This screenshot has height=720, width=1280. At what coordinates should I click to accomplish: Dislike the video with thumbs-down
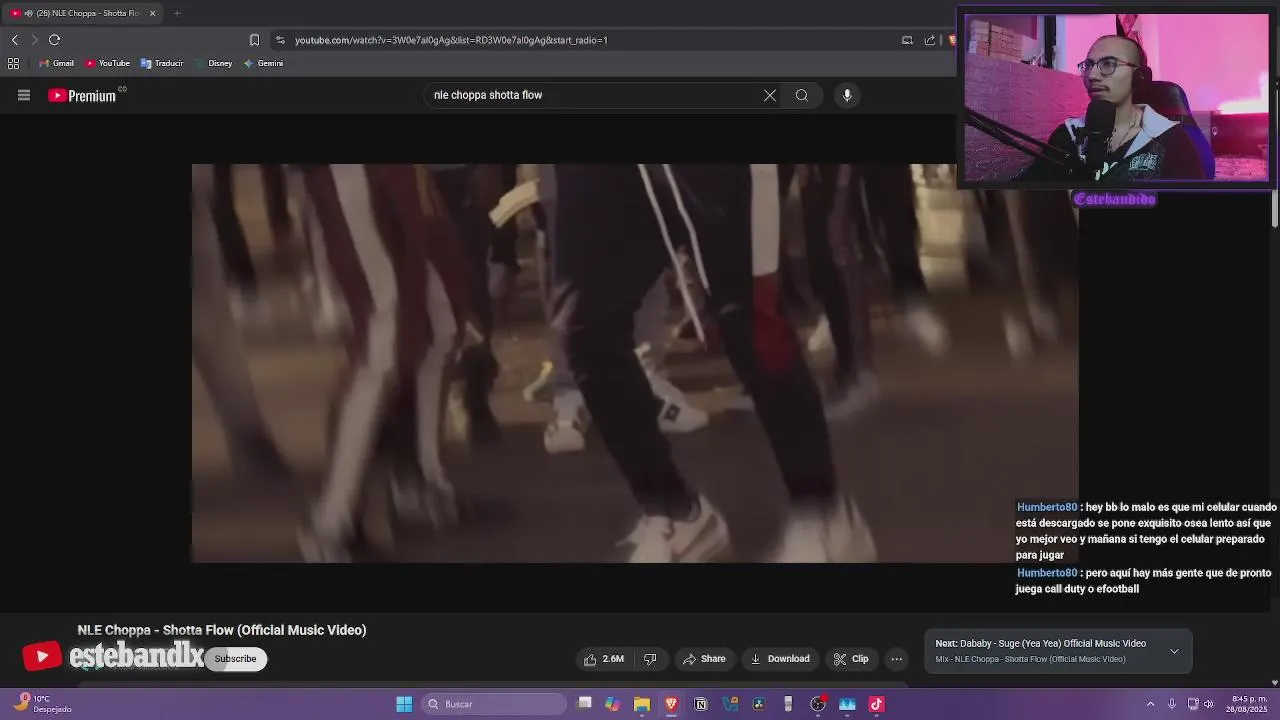tap(650, 659)
